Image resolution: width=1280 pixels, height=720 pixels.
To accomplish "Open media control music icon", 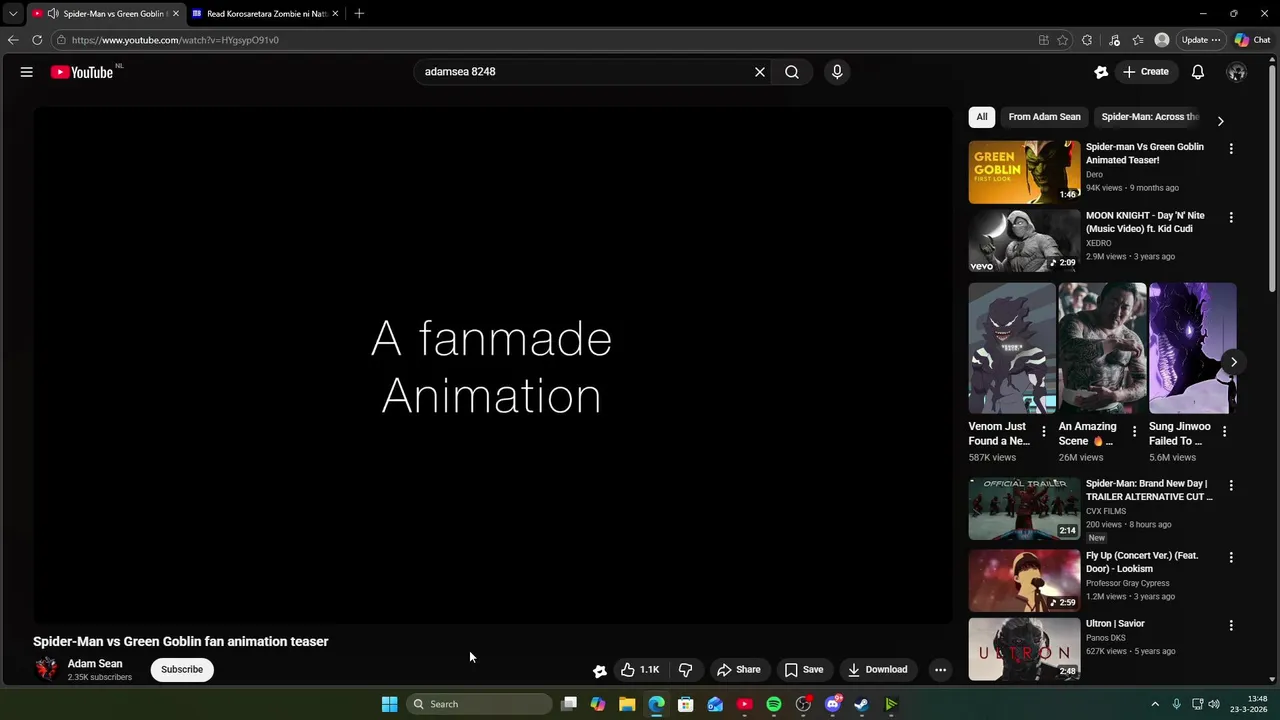I will click(1114, 40).
